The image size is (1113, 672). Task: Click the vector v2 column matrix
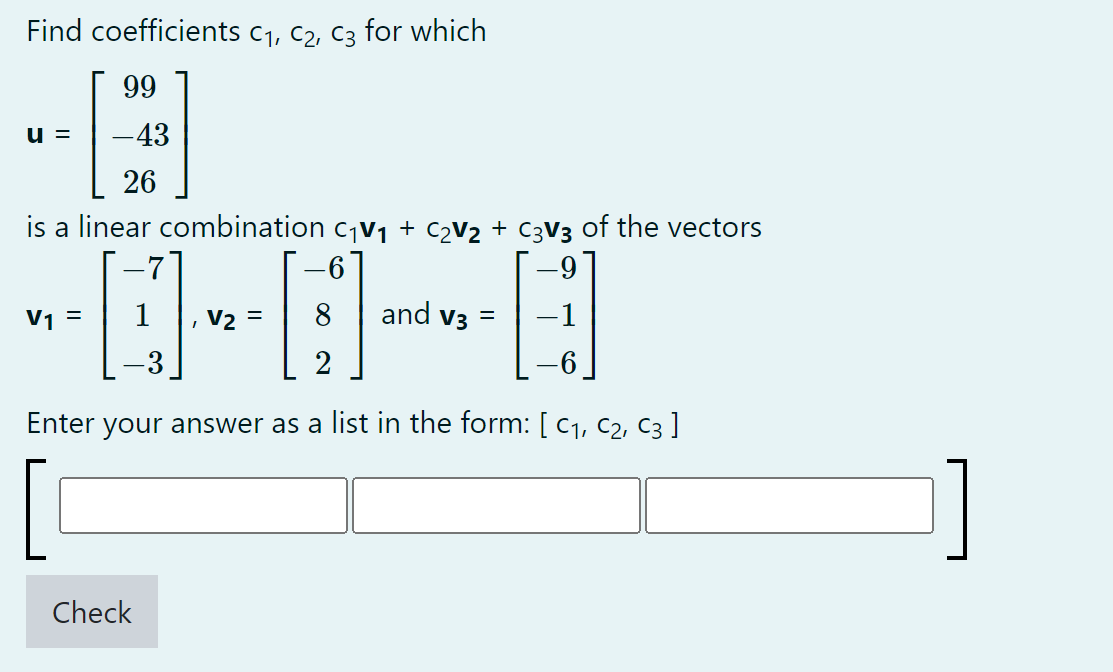click(x=325, y=316)
